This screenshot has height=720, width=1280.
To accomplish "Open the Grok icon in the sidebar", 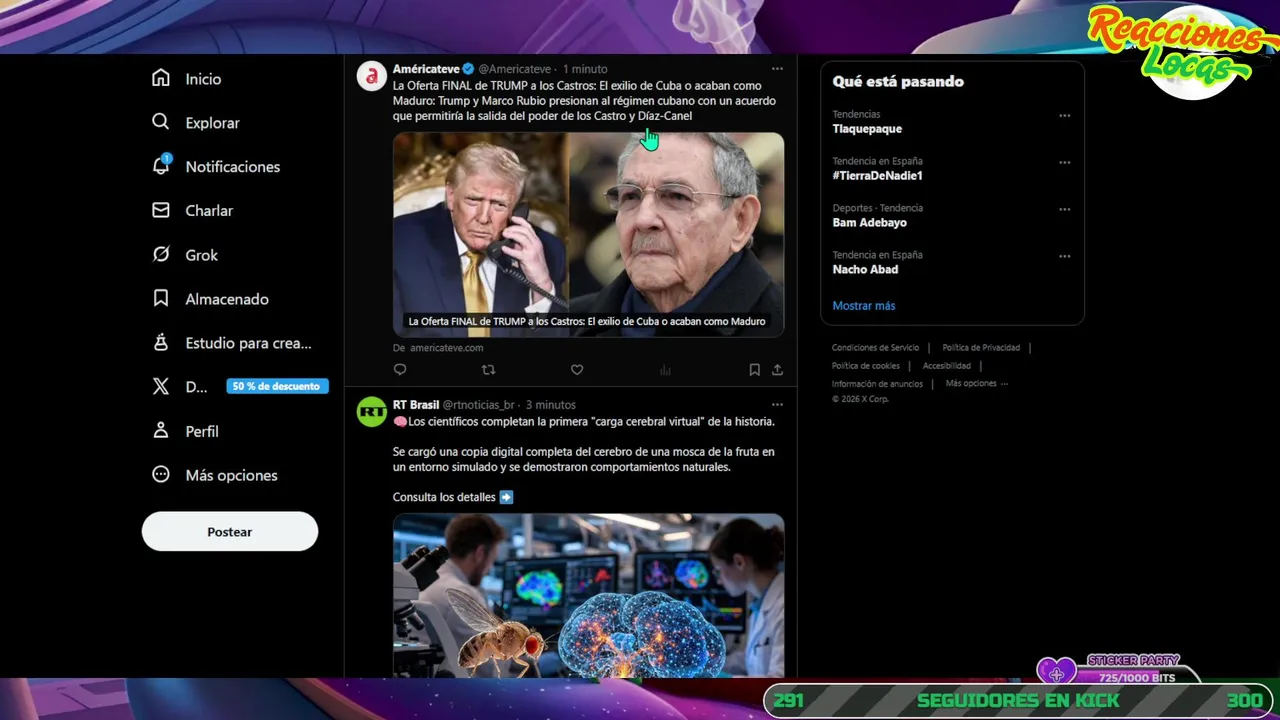I will (160, 254).
